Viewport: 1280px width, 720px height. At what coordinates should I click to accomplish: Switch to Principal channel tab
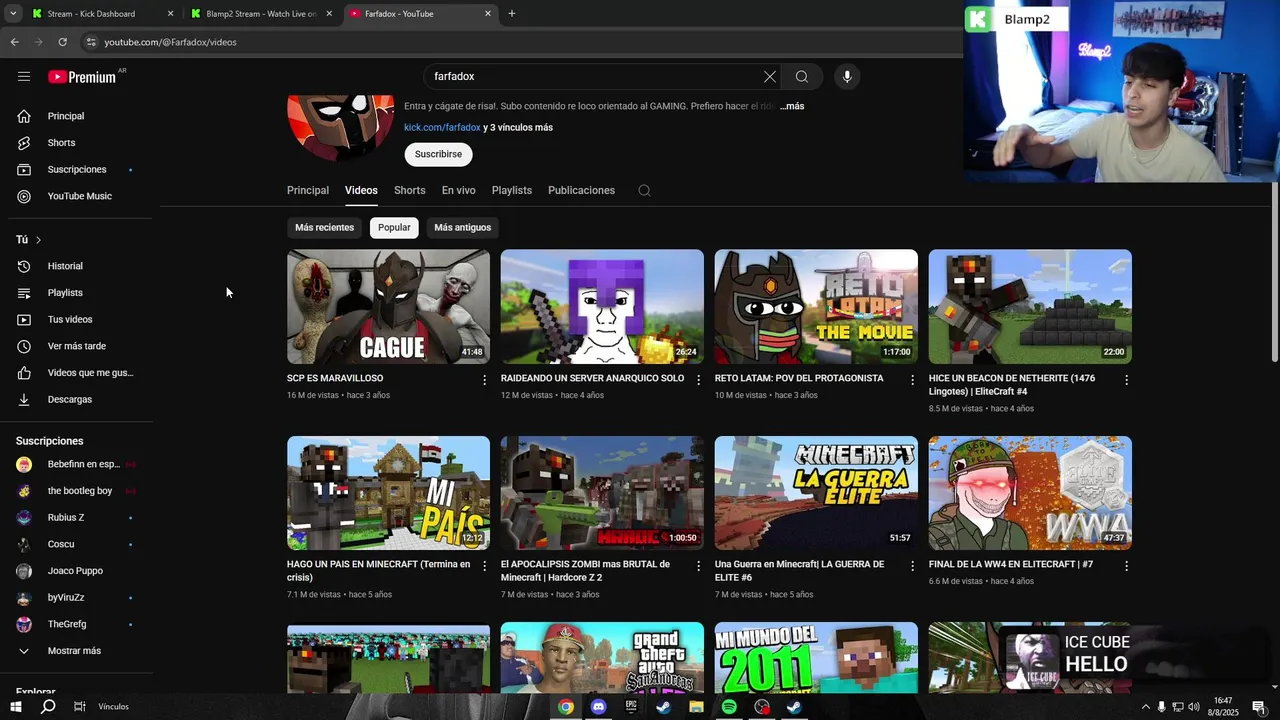click(308, 190)
